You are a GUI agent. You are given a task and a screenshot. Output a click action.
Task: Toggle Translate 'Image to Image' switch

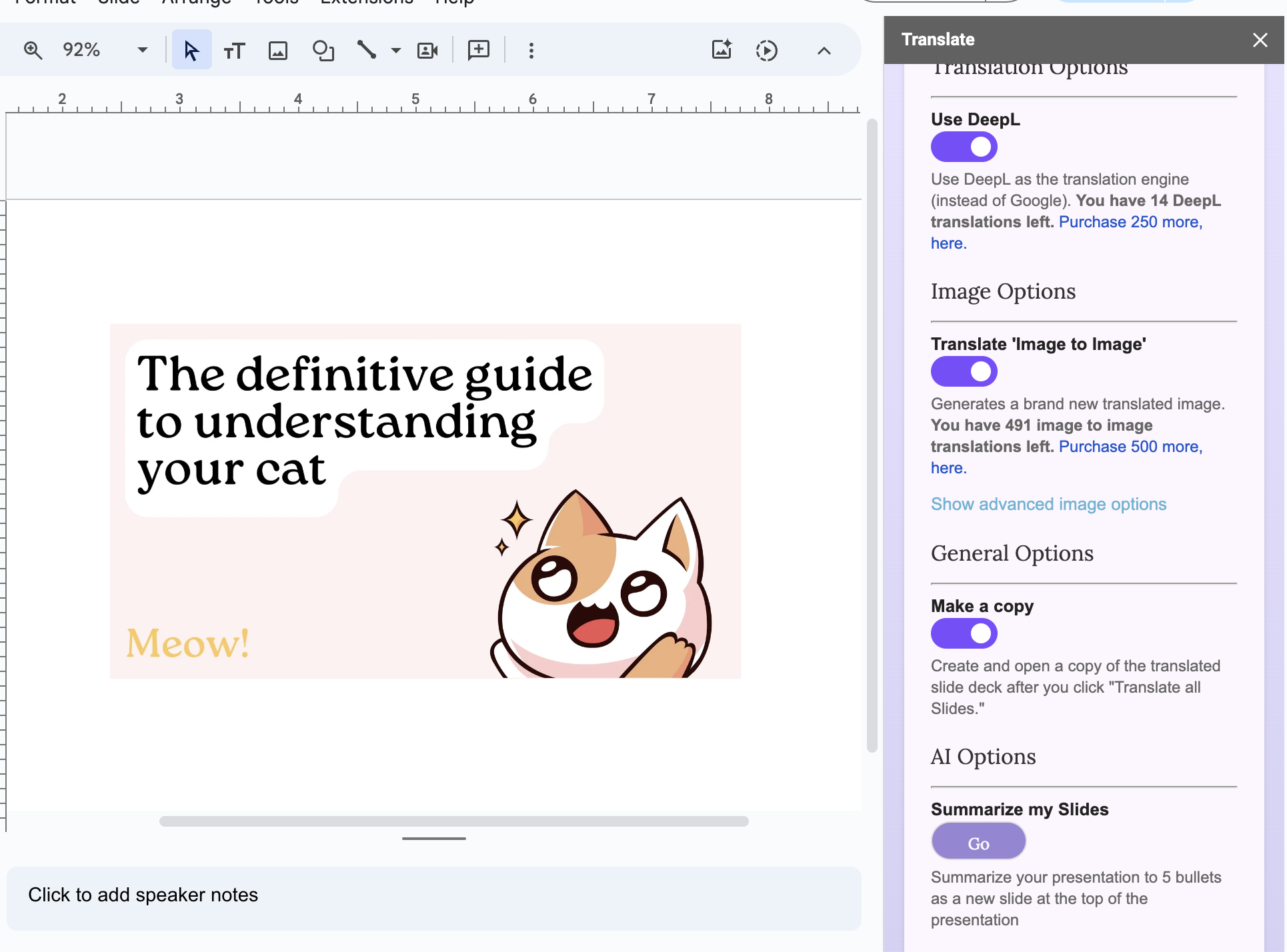tap(964, 371)
